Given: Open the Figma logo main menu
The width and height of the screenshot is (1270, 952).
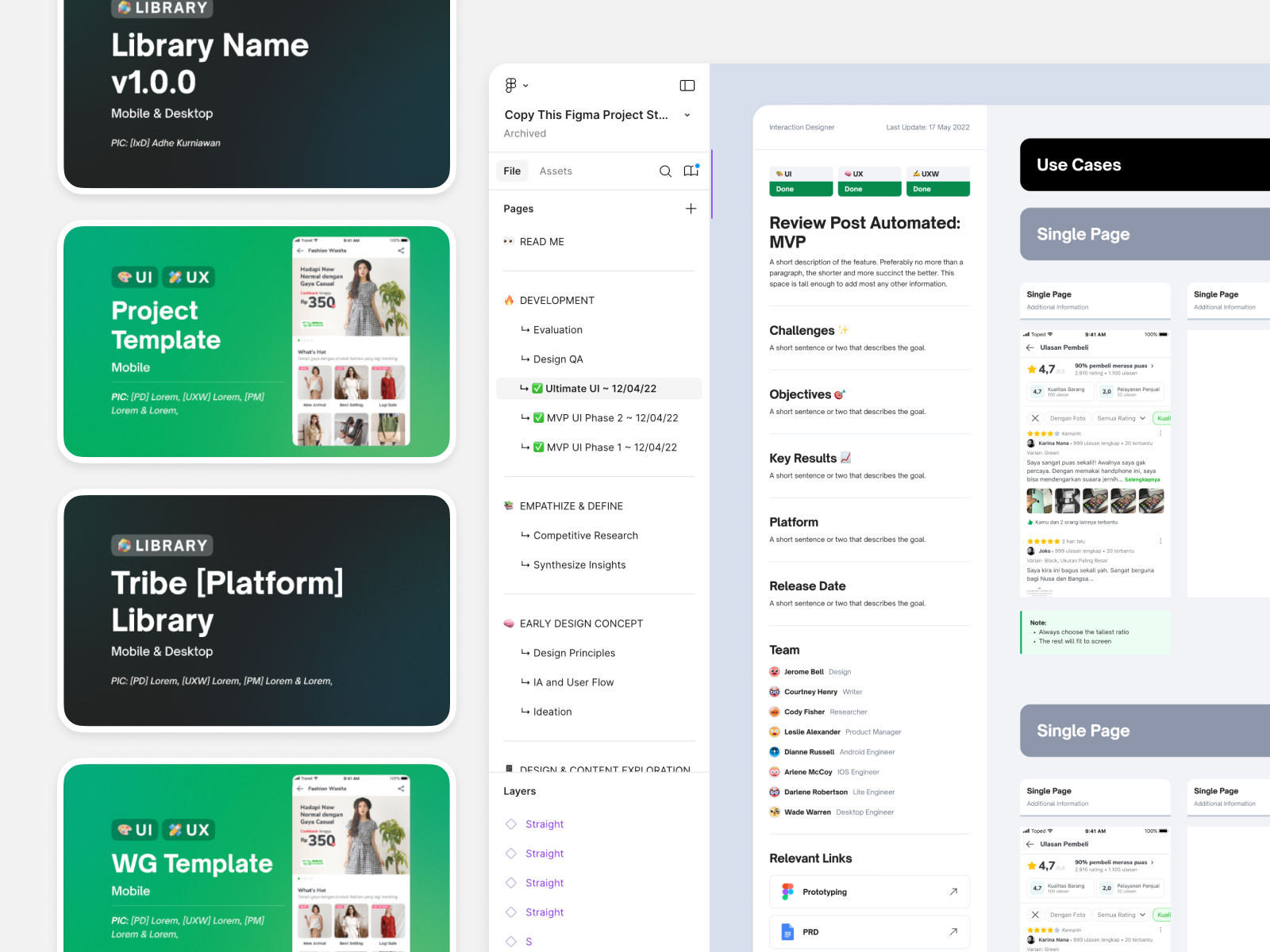Looking at the screenshot, I should (x=510, y=85).
